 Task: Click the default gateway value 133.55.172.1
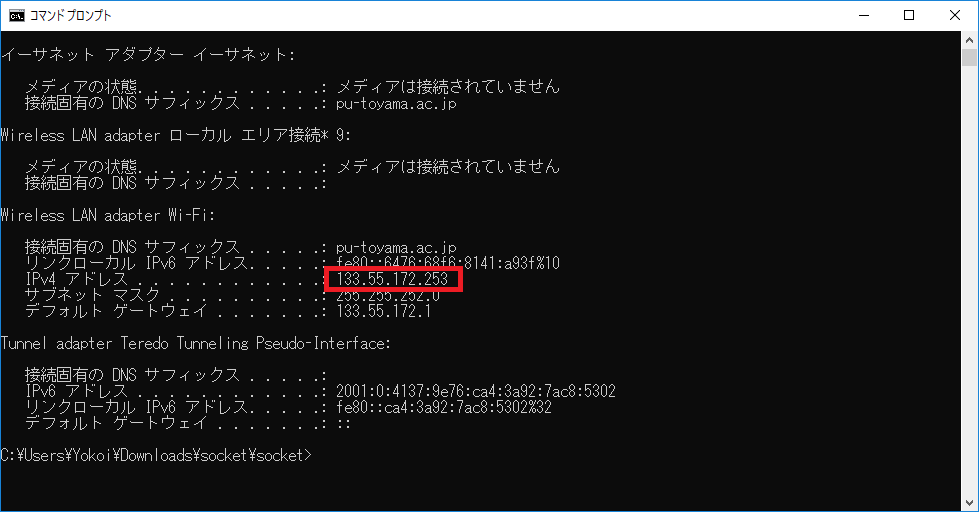tap(383, 311)
